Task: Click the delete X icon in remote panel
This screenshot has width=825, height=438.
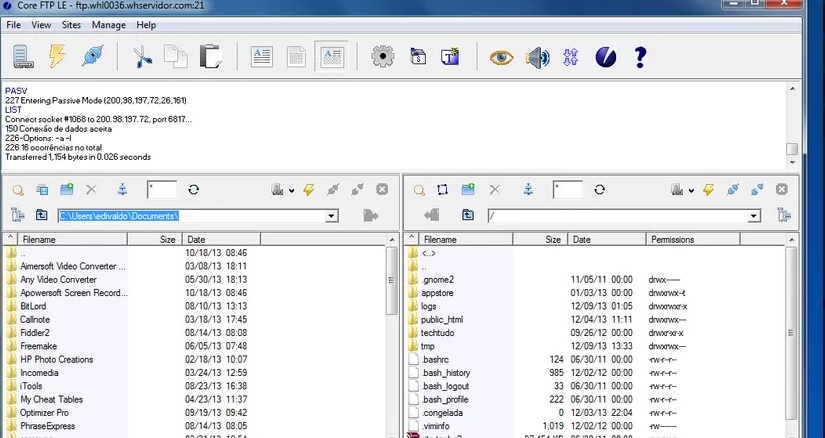Action: click(495, 190)
